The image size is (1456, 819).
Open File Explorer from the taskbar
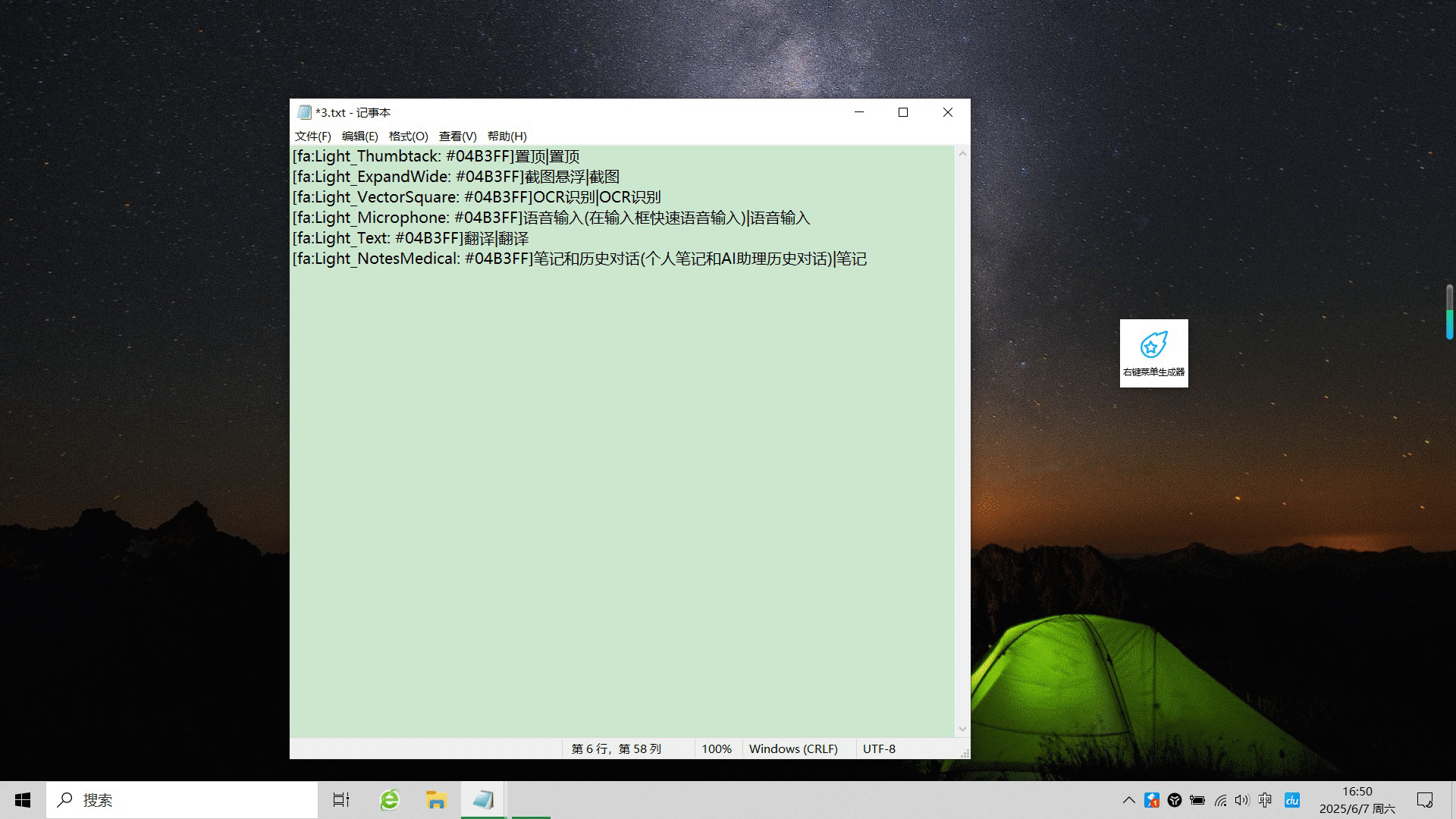[436, 800]
